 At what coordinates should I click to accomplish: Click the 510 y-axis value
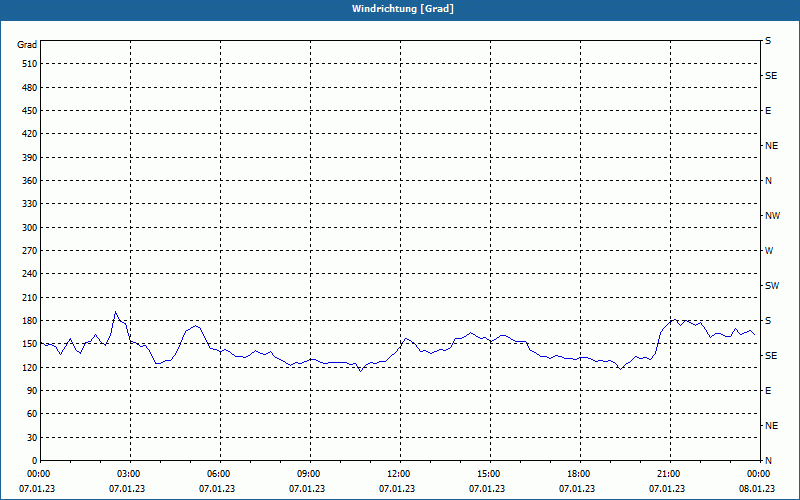[x=30, y=64]
